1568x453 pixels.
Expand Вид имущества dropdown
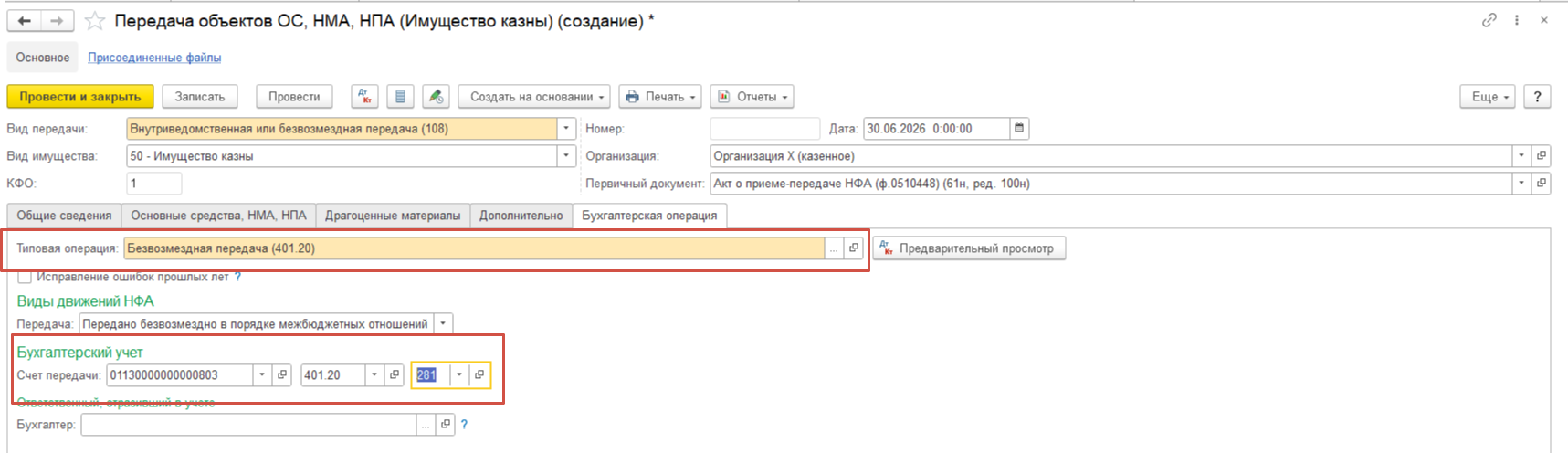coord(566,156)
